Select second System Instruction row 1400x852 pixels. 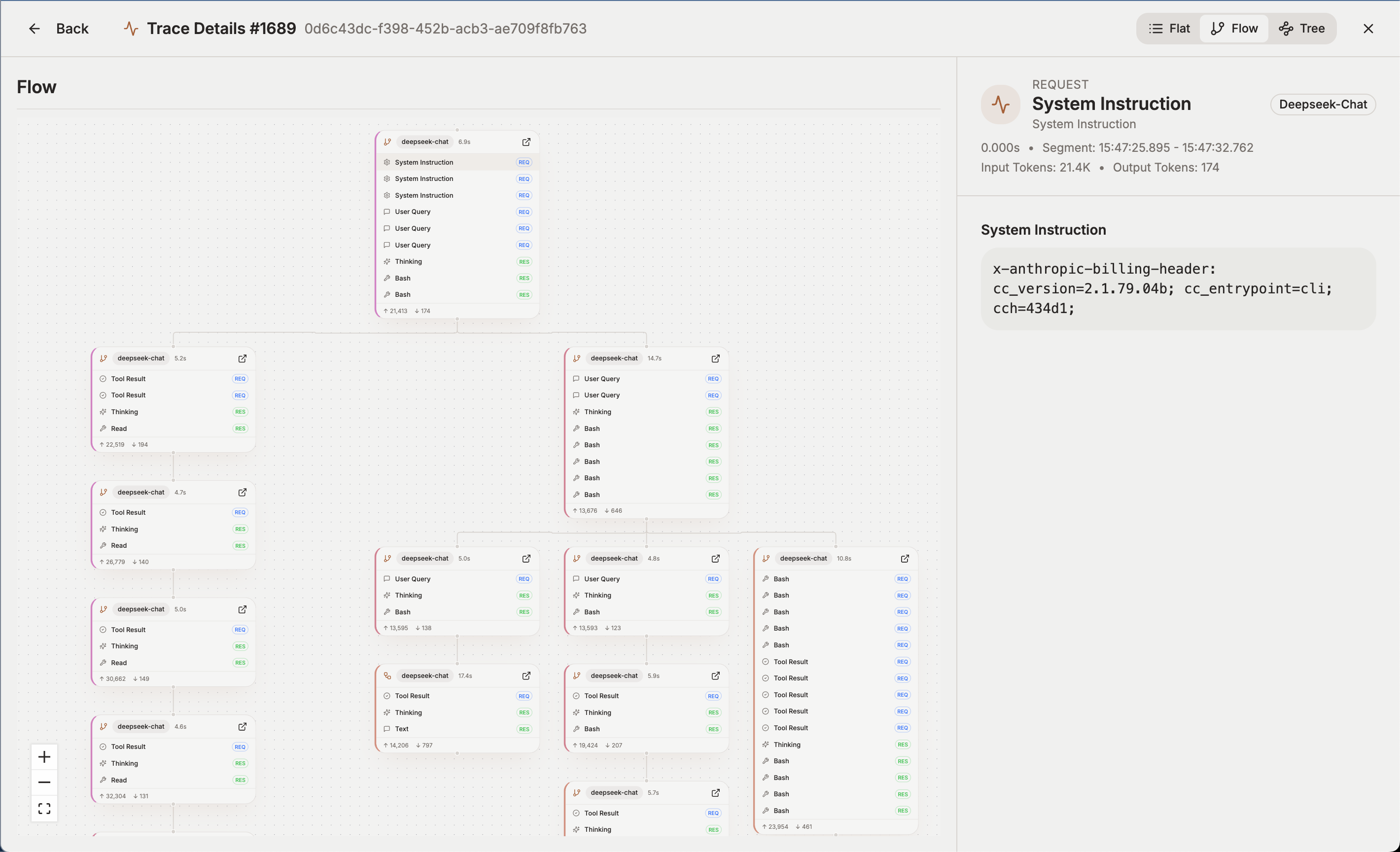(x=424, y=179)
